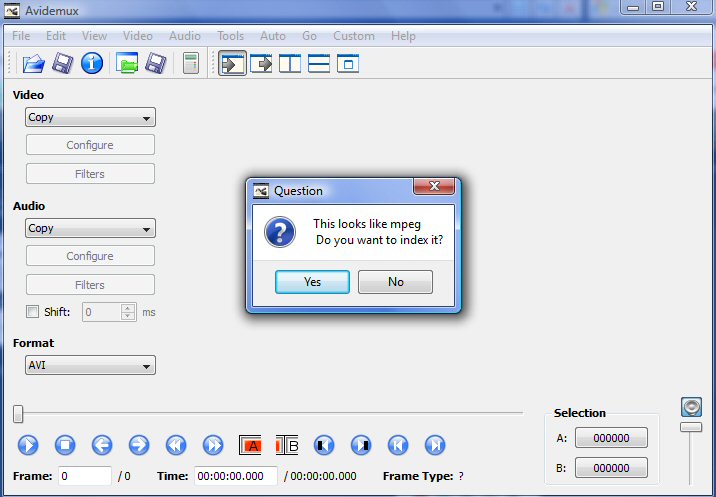Click the timeline seek slider handle

tap(19, 413)
